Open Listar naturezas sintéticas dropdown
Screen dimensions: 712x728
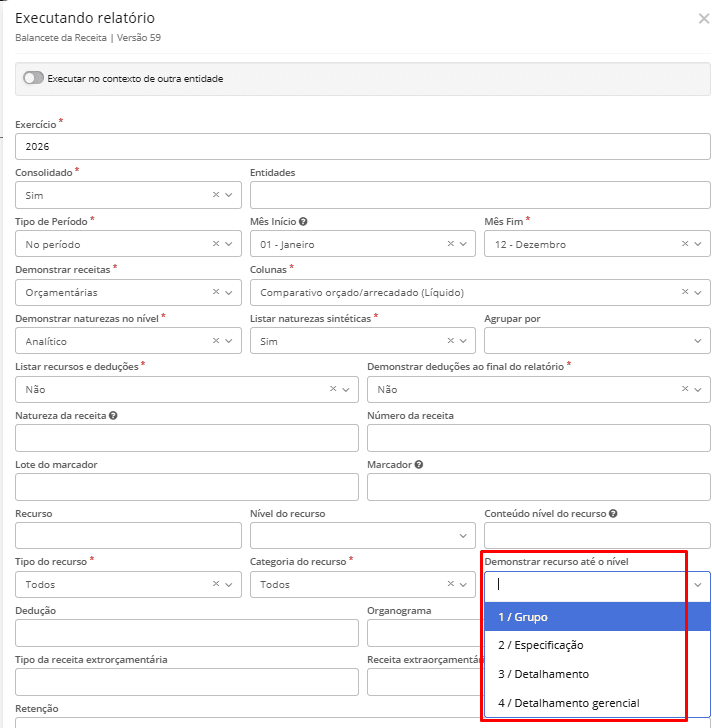tap(463, 340)
